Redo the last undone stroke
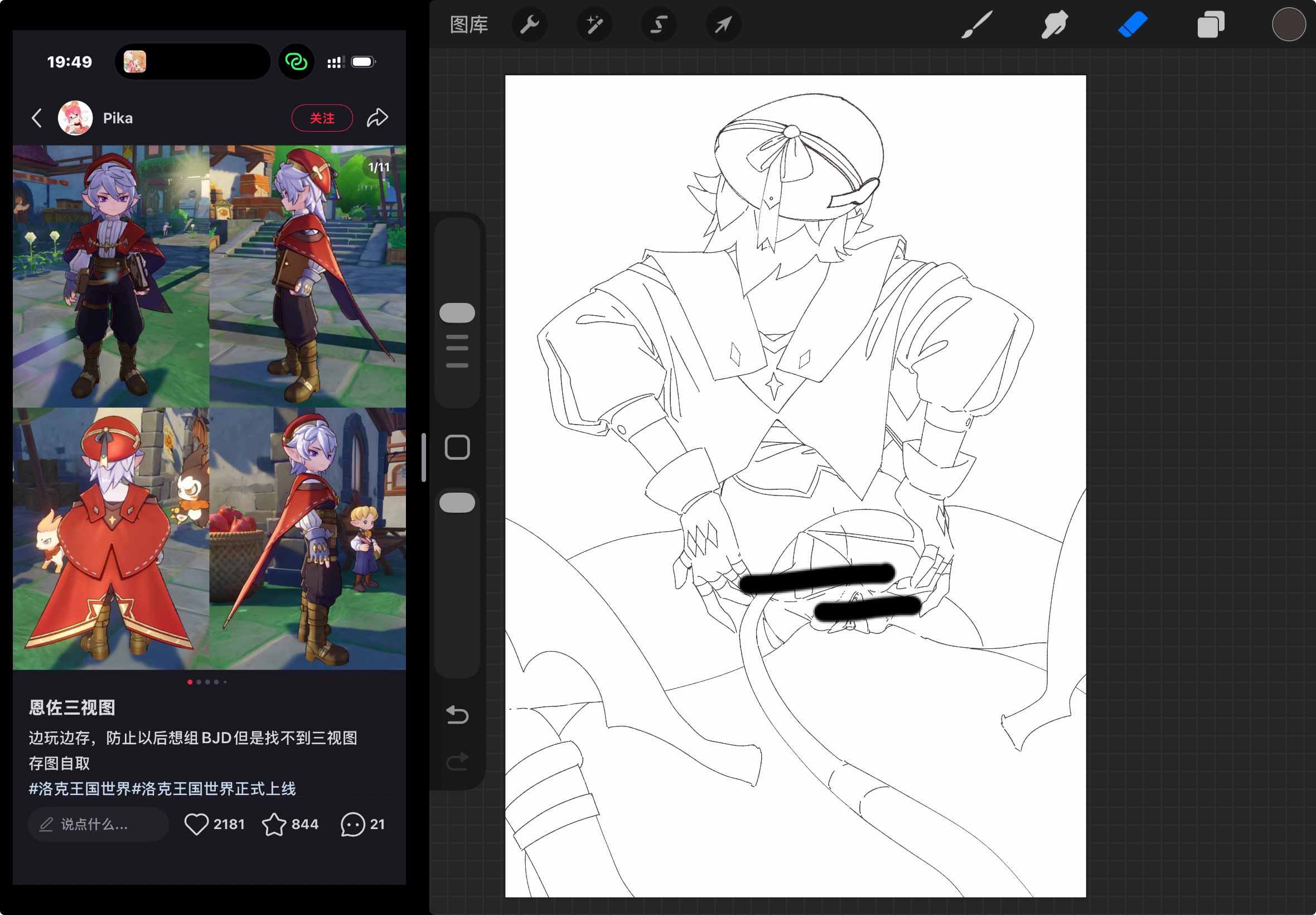Viewport: 1316px width, 915px height. click(x=457, y=761)
